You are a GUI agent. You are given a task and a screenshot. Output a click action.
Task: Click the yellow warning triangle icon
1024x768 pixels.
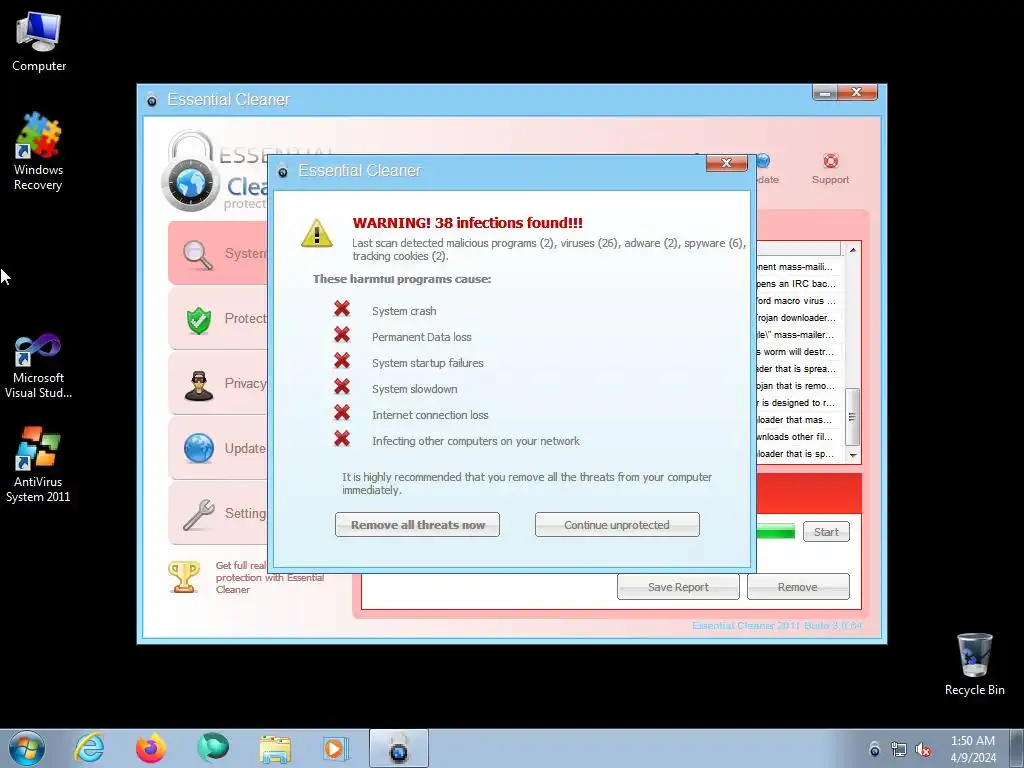pyautogui.click(x=317, y=233)
